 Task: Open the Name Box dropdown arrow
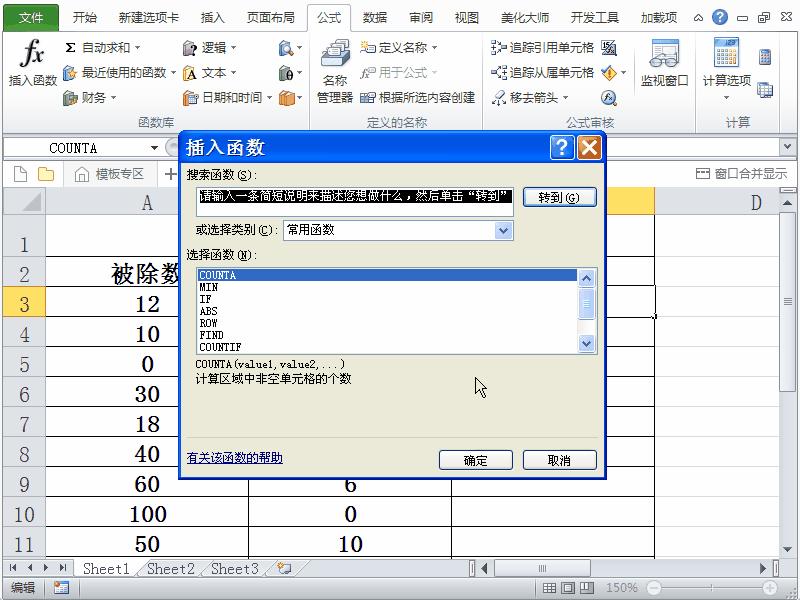pyautogui.click(x=154, y=148)
